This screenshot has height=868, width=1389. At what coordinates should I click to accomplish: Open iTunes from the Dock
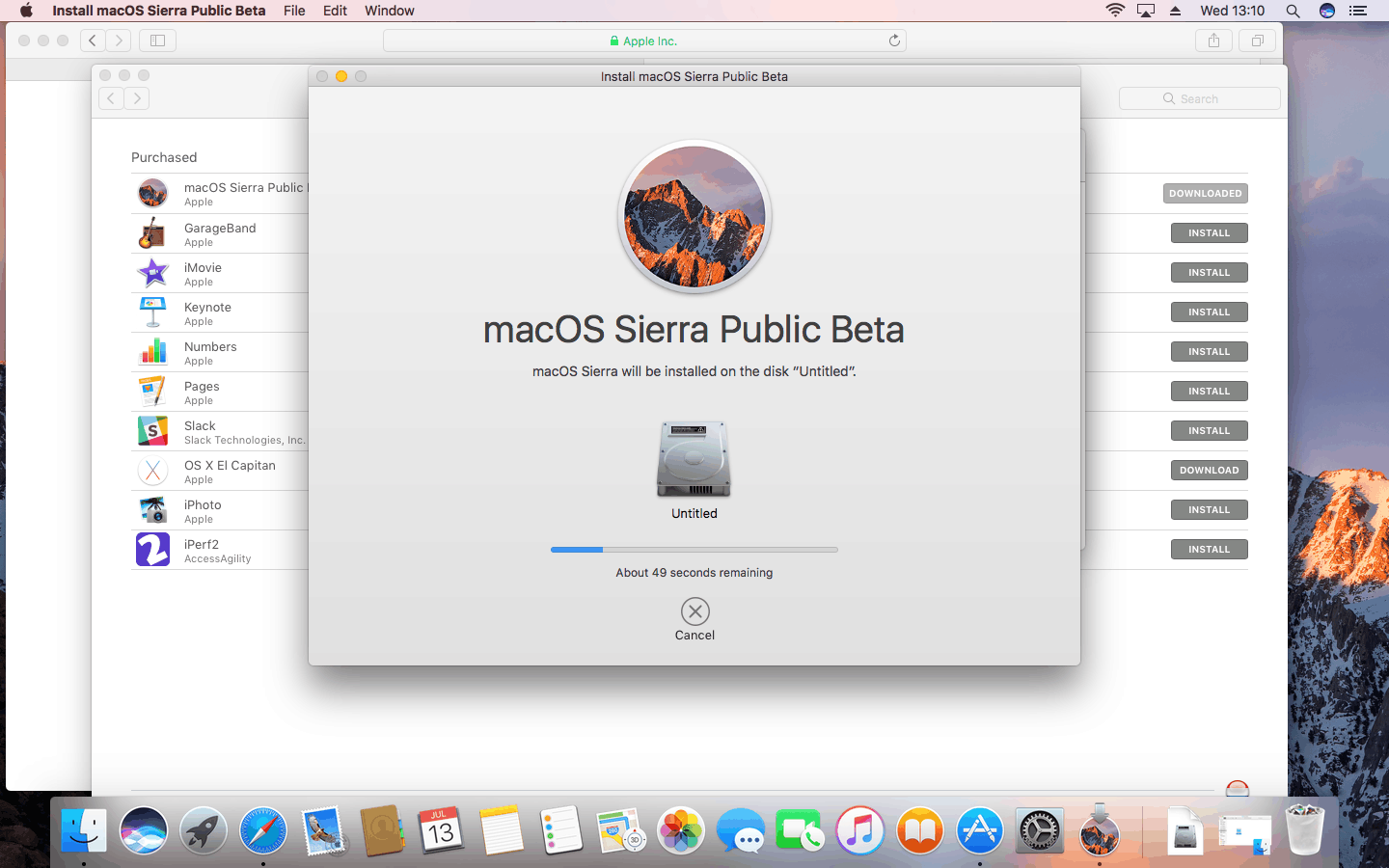(860, 830)
